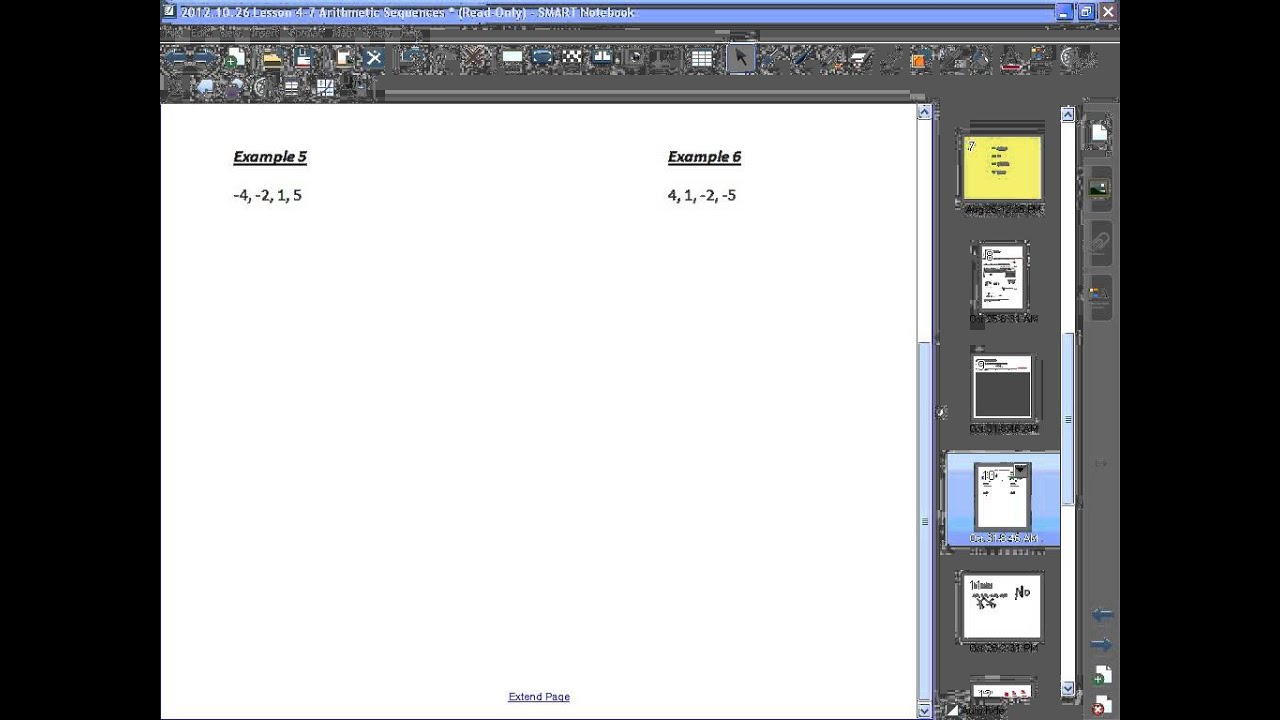Image resolution: width=1280 pixels, height=720 pixels.
Task: Select the page 9 thumbnail
Action: click(x=1002, y=387)
